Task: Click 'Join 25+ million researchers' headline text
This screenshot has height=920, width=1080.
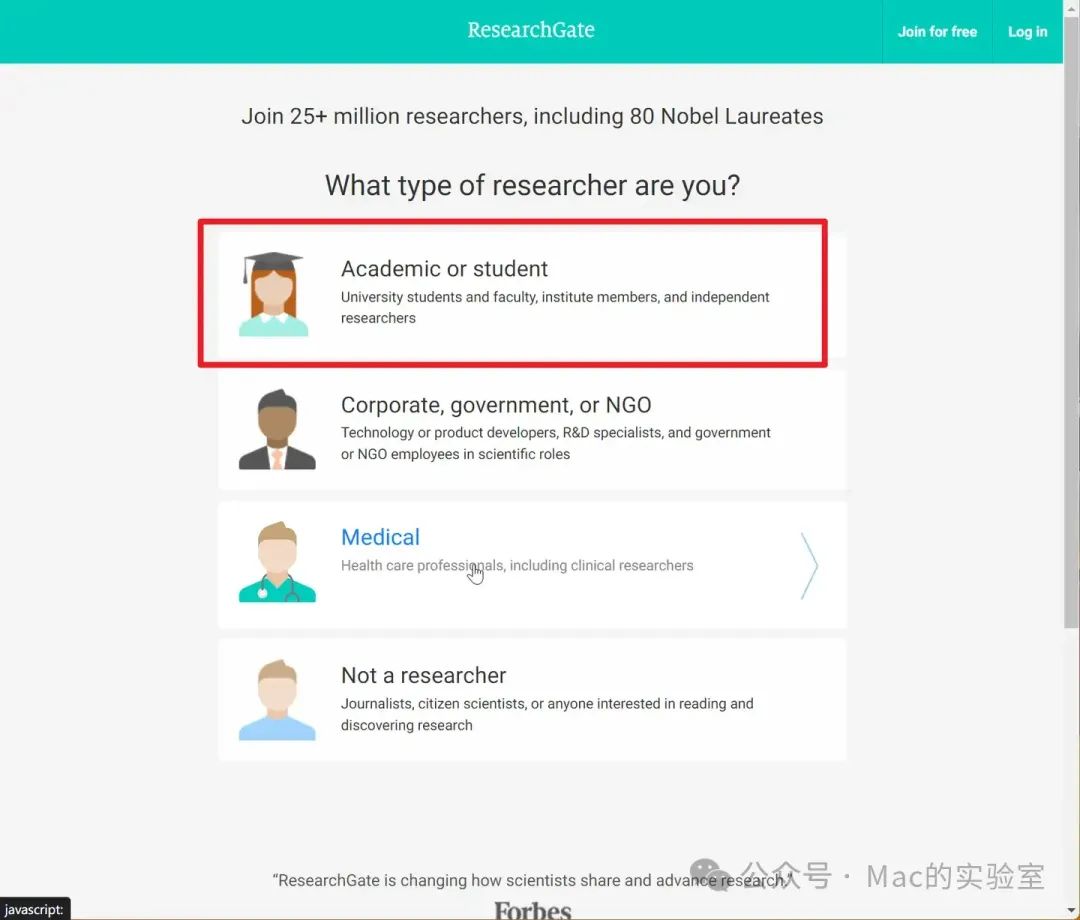Action: [532, 116]
